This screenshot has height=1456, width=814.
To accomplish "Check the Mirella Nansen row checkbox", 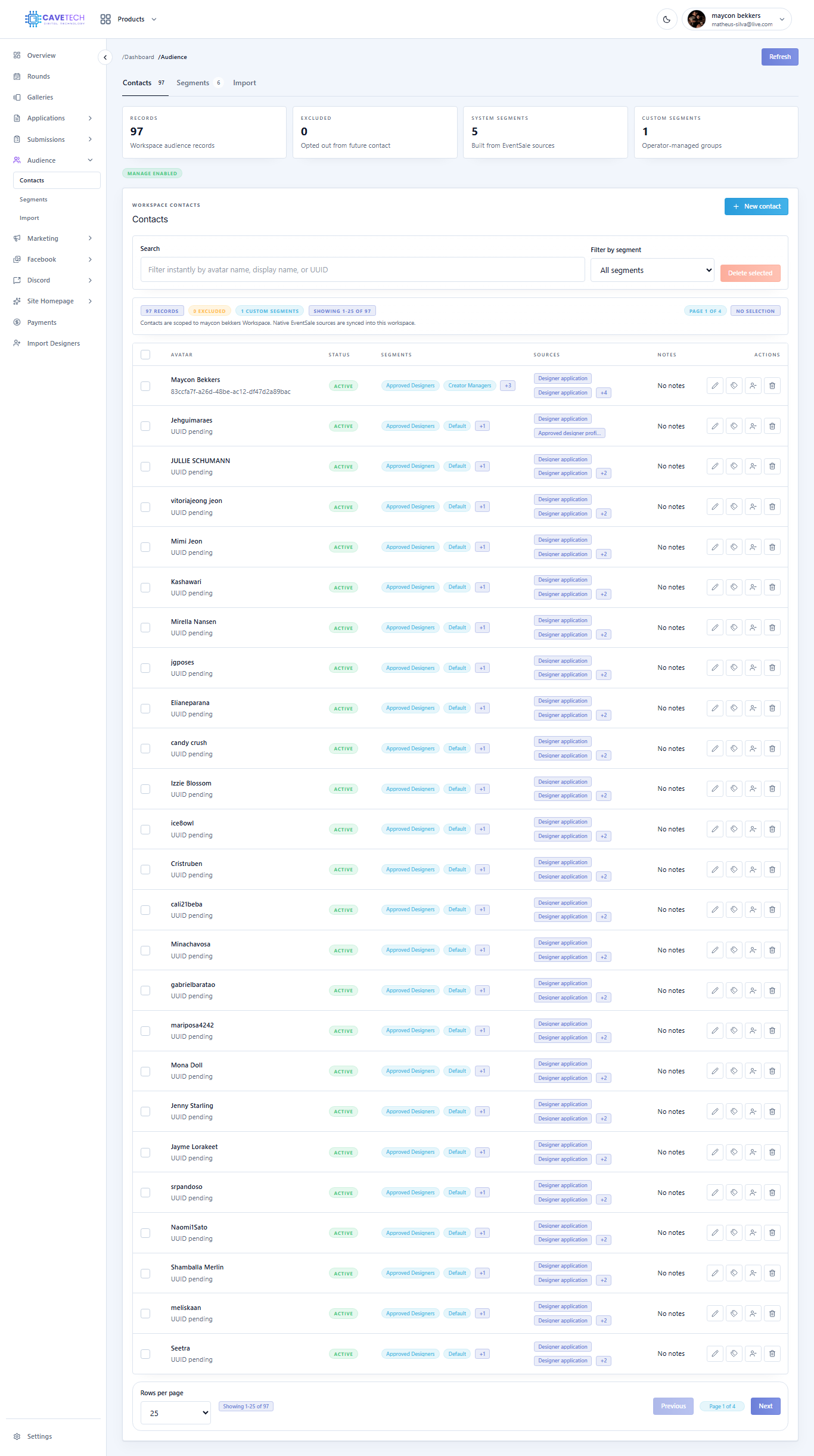I will (x=145, y=628).
